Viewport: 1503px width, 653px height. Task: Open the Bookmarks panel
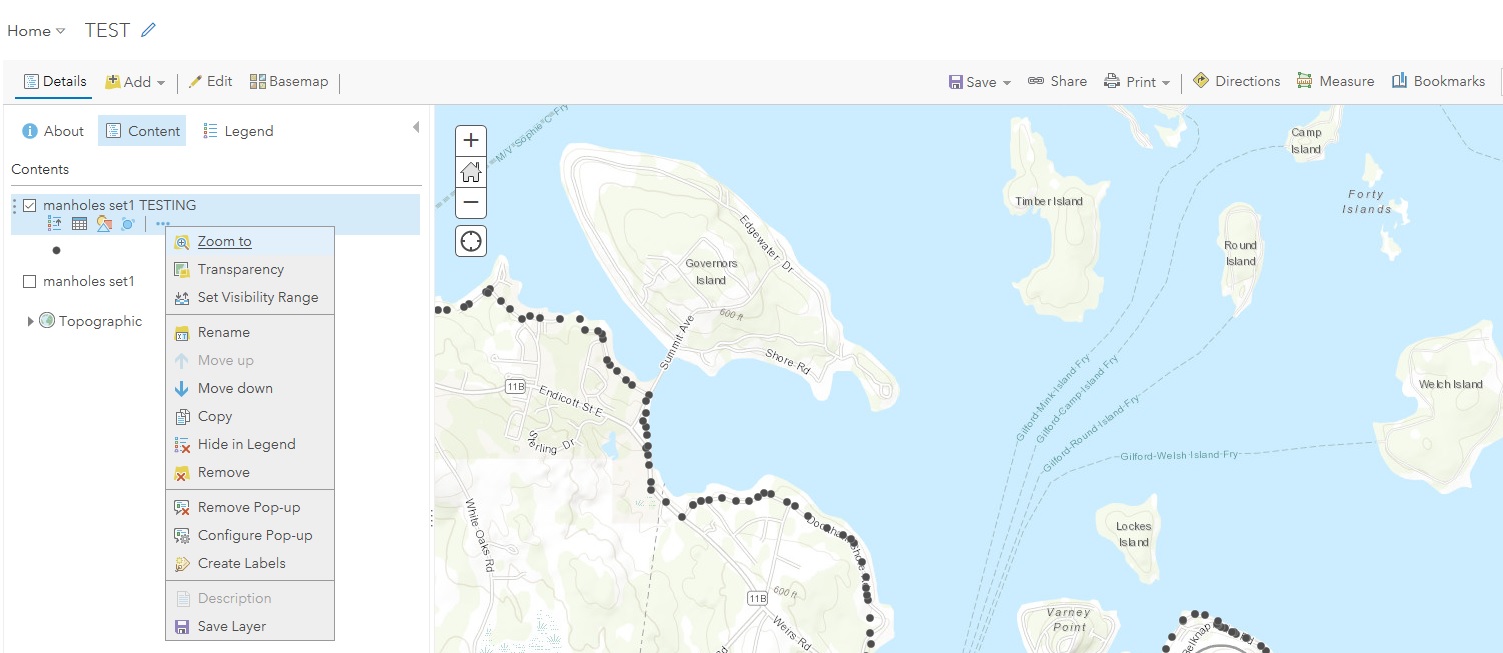[1438, 81]
